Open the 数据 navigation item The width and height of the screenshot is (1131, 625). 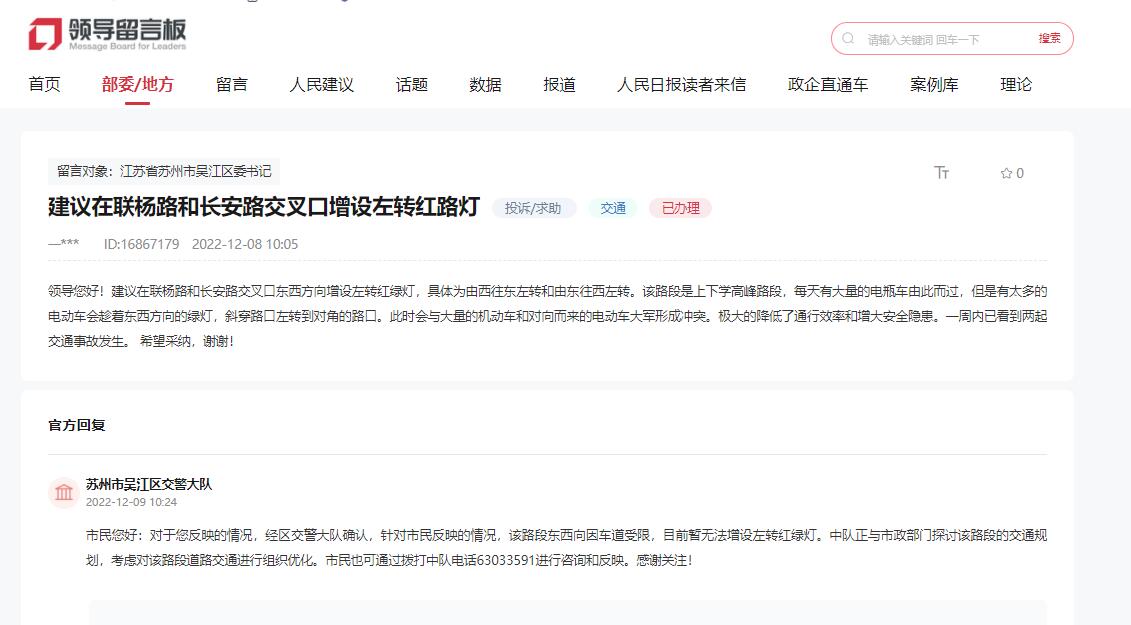(485, 85)
